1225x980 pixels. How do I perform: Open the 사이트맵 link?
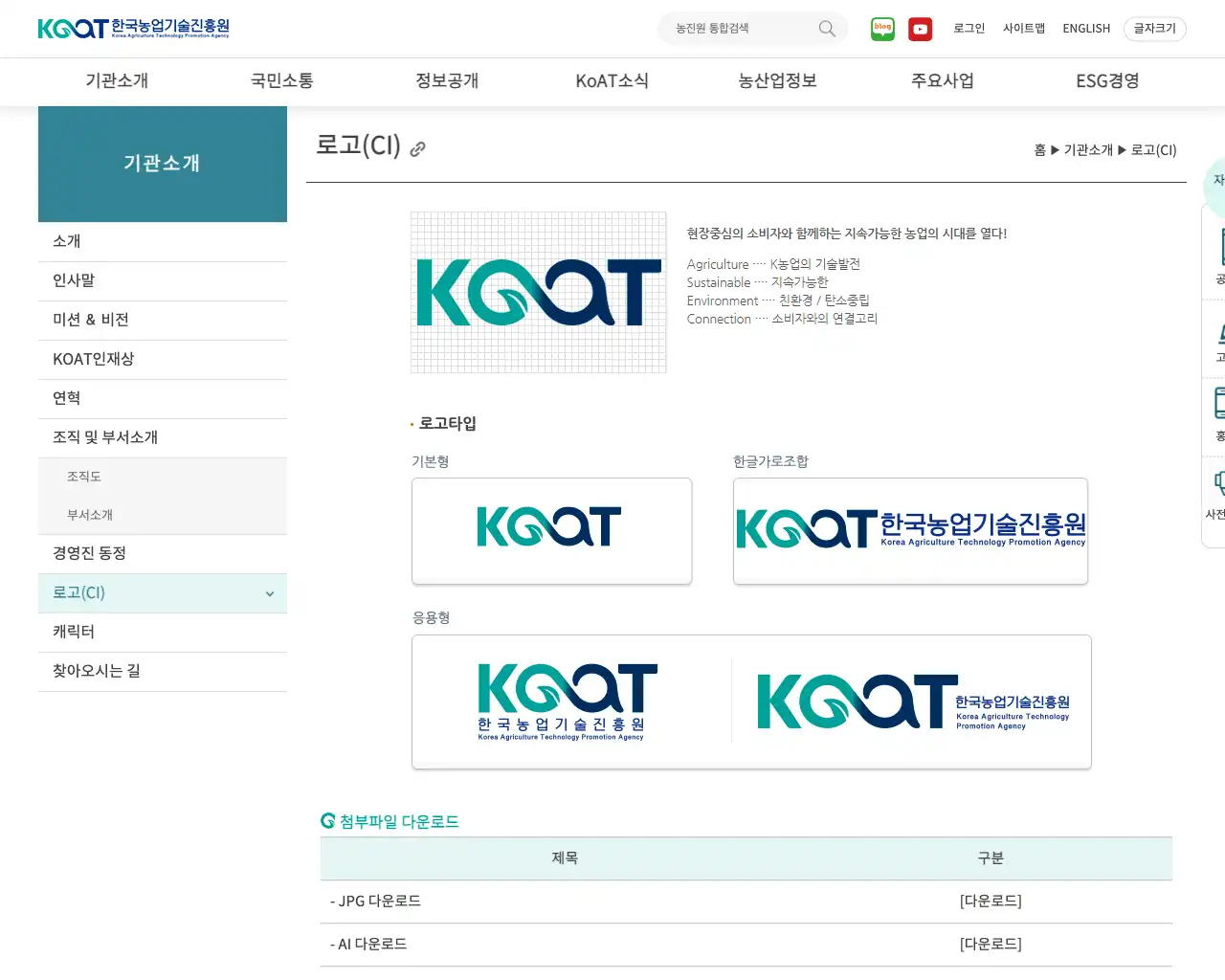coord(1024,29)
